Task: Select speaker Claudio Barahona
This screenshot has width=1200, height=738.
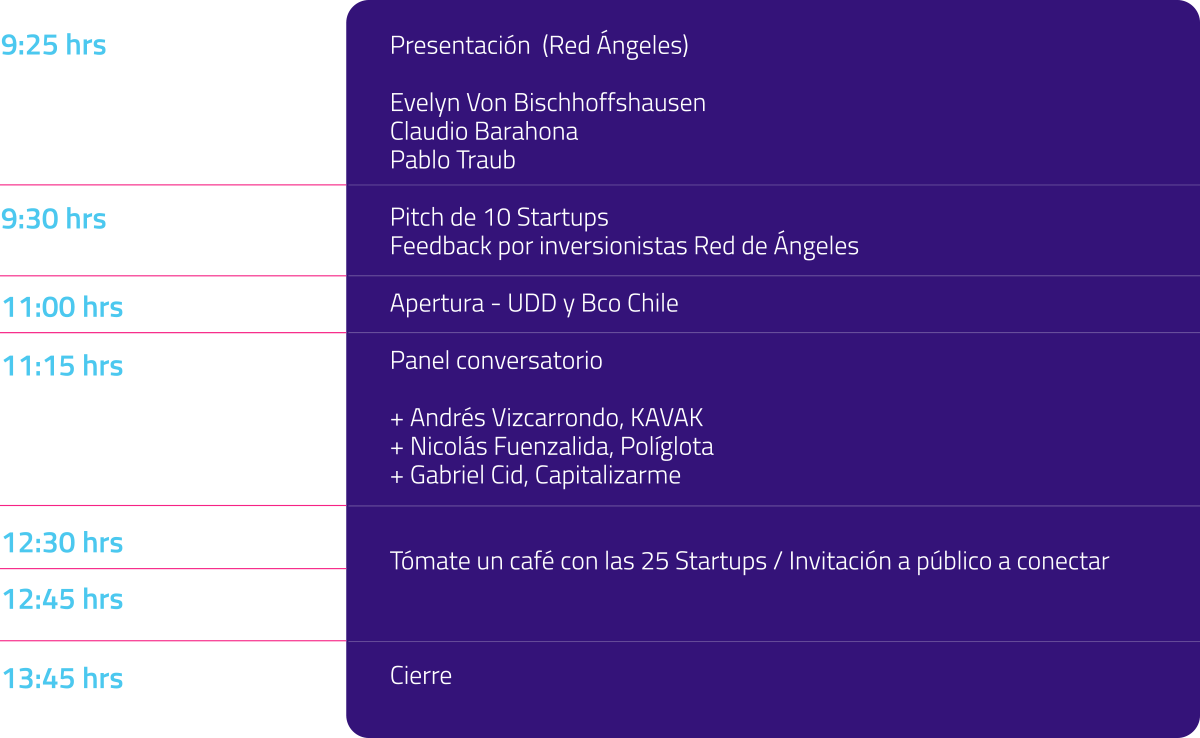Action: coord(484,132)
